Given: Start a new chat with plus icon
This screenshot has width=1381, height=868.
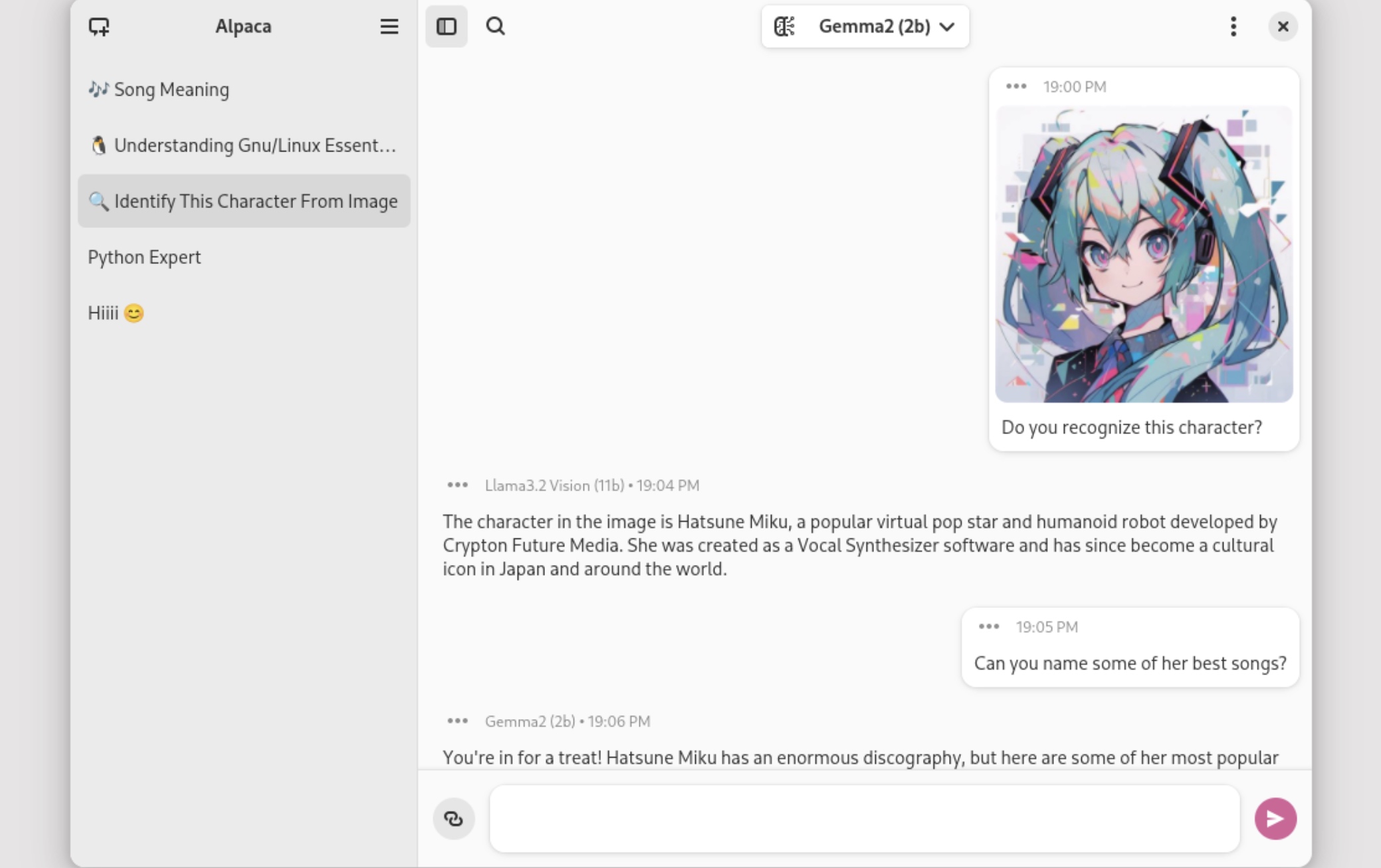Looking at the screenshot, I should (99, 27).
